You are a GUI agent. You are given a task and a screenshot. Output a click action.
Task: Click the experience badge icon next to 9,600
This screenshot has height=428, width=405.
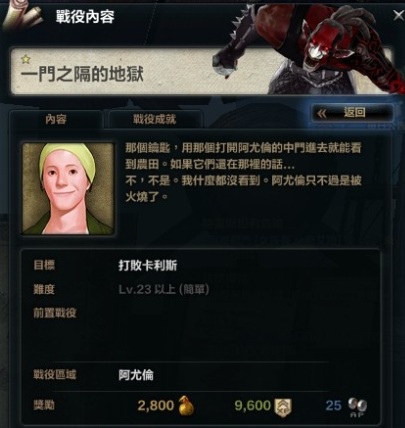pos(282,407)
